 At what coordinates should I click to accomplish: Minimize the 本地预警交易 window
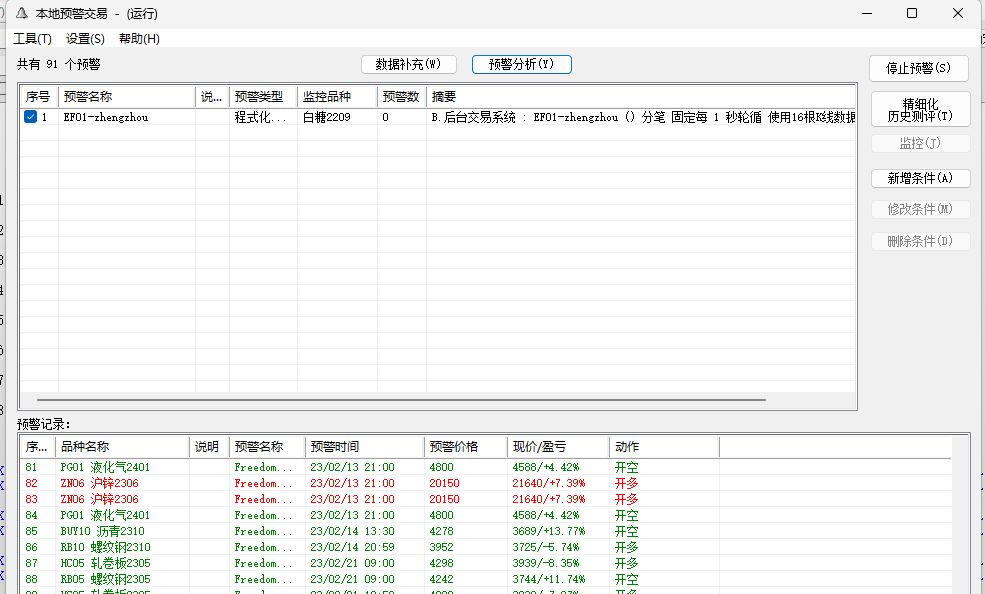[867, 13]
